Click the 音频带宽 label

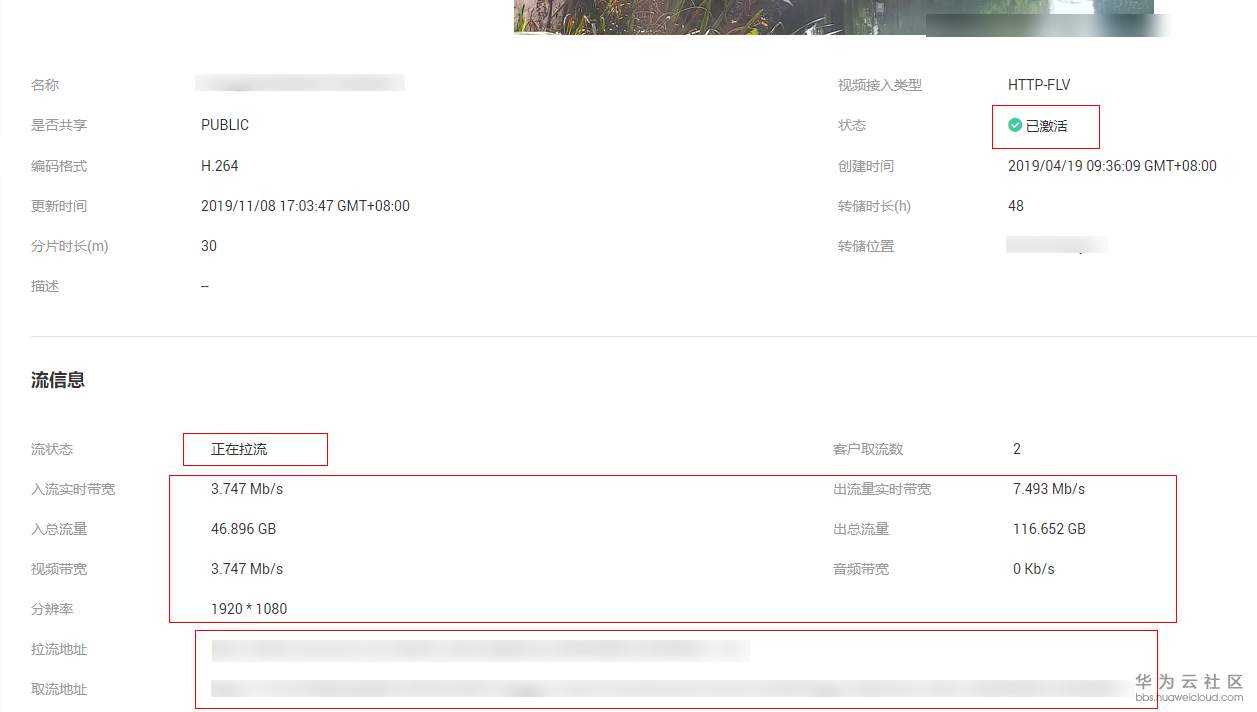click(861, 569)
